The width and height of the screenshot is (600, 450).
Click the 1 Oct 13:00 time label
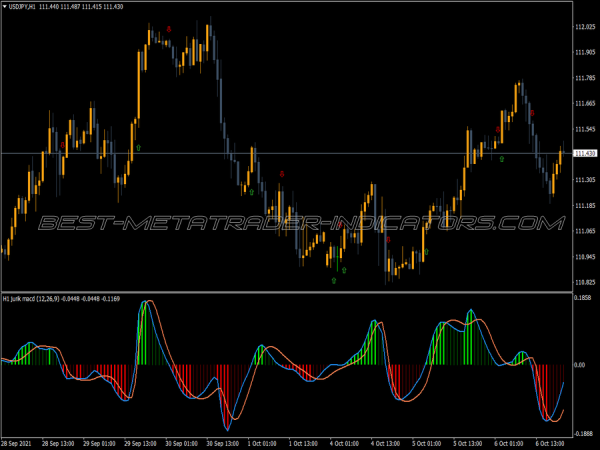tap(303, 443)
